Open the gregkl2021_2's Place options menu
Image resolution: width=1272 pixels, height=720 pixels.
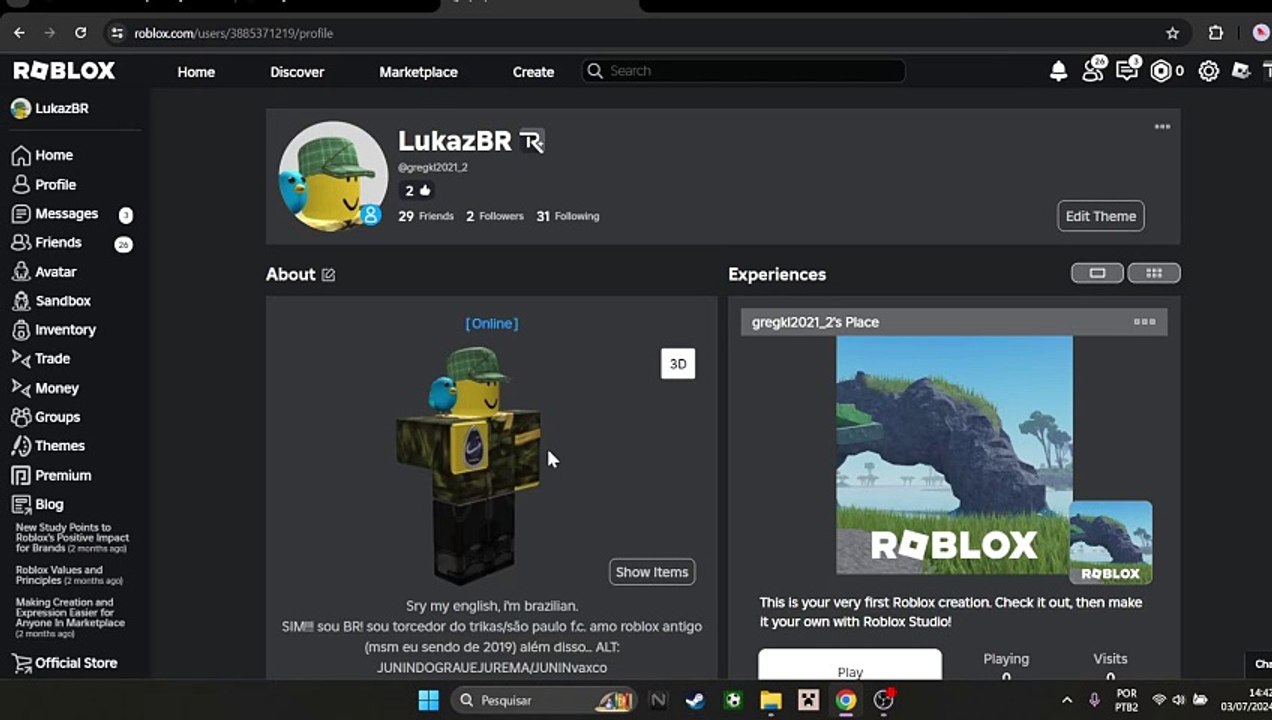pyautogui.click(x=1145, y=322)
